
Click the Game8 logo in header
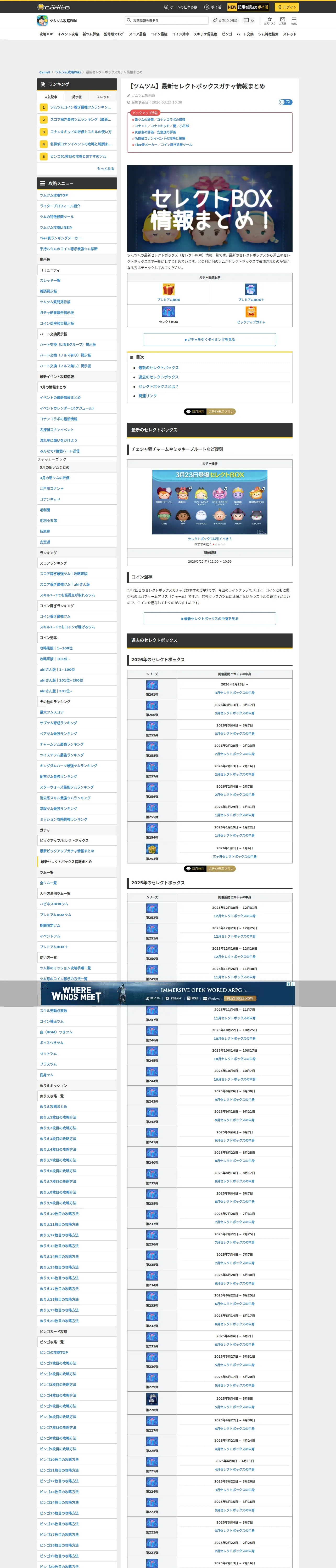point(53,7)
